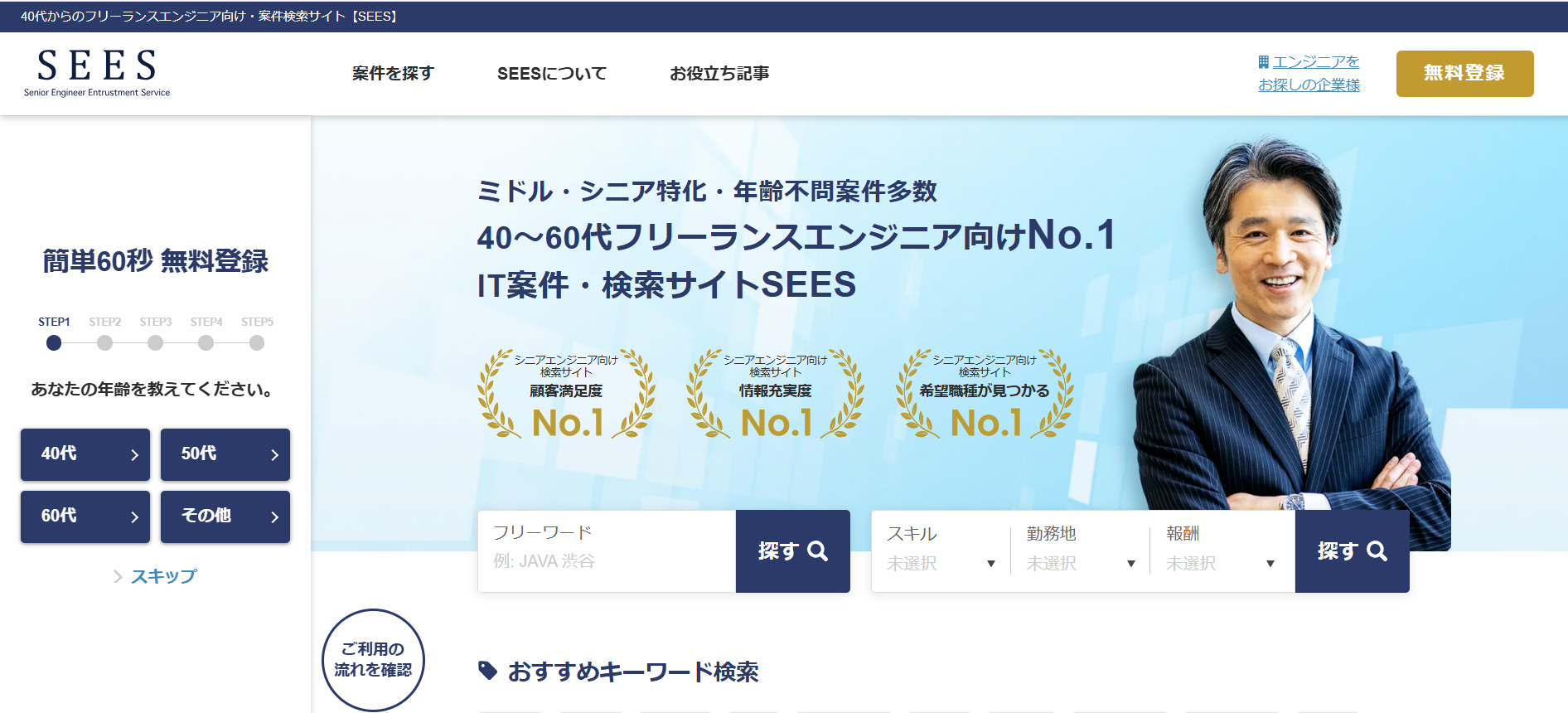The image size is (1568, 713).
Task: Select the 40代 age option
Action: tap(85, 454)
